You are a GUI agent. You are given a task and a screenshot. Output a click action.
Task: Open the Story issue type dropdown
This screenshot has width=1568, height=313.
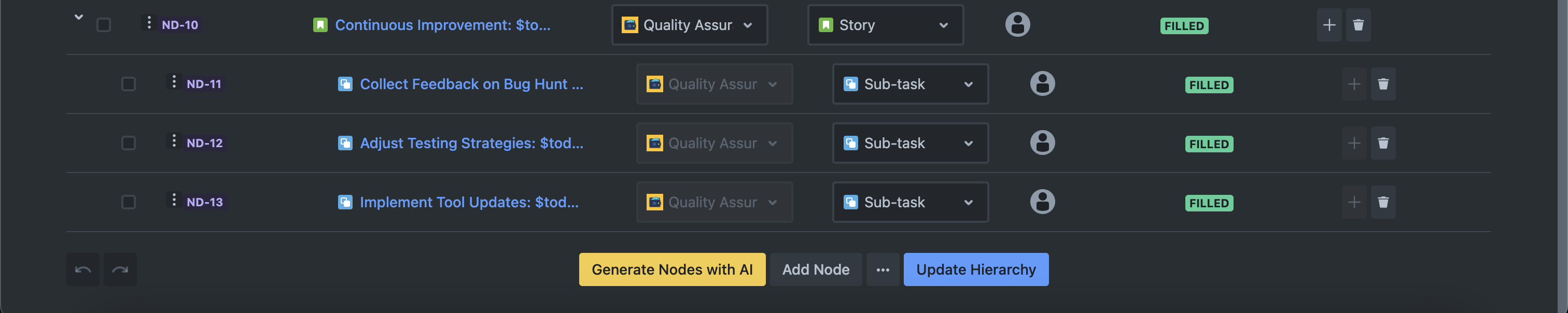tap(885, 25)
